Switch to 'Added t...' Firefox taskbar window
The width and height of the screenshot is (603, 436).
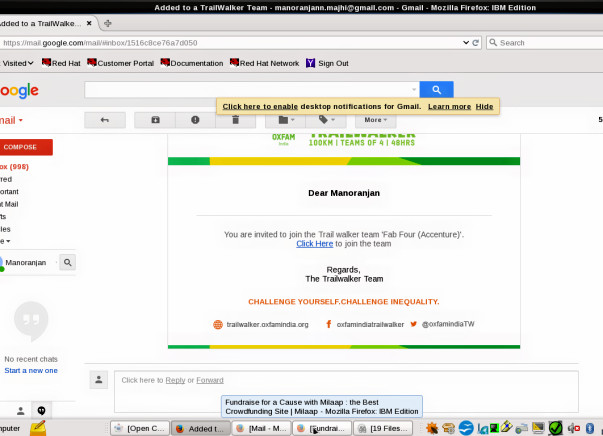coord(201,428)
